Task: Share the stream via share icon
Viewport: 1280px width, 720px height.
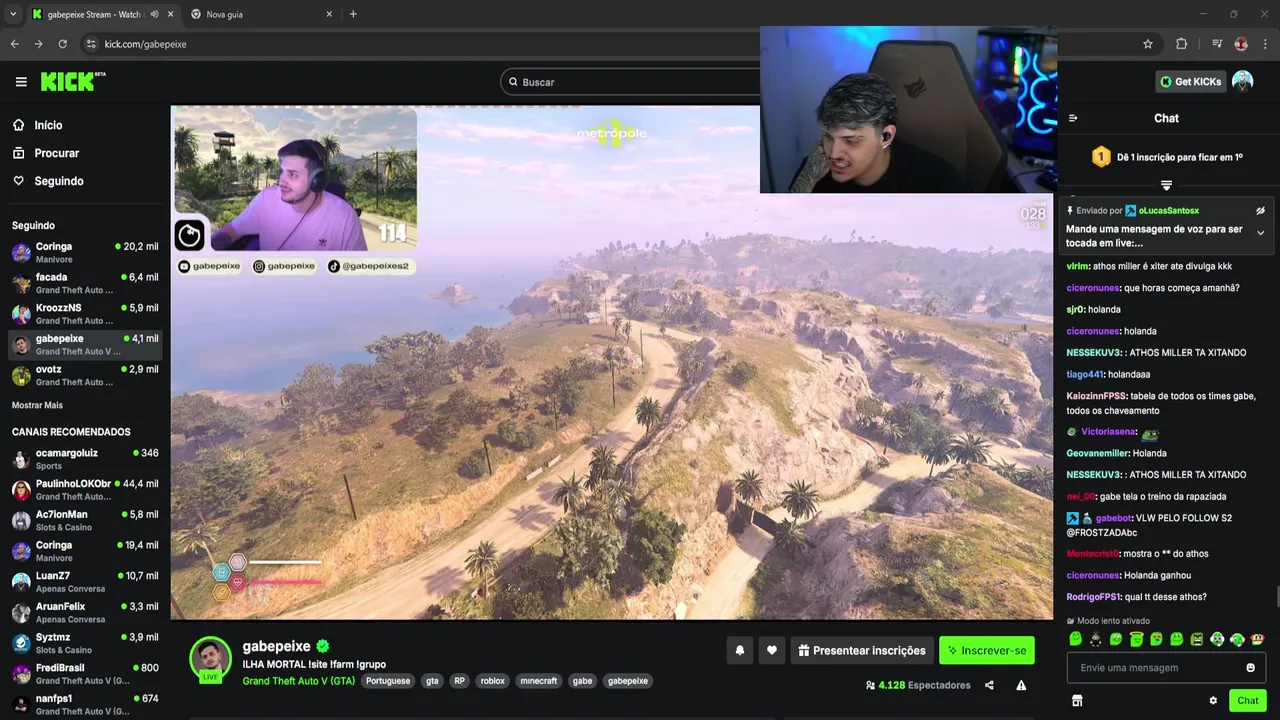Action: coord(989,685)
